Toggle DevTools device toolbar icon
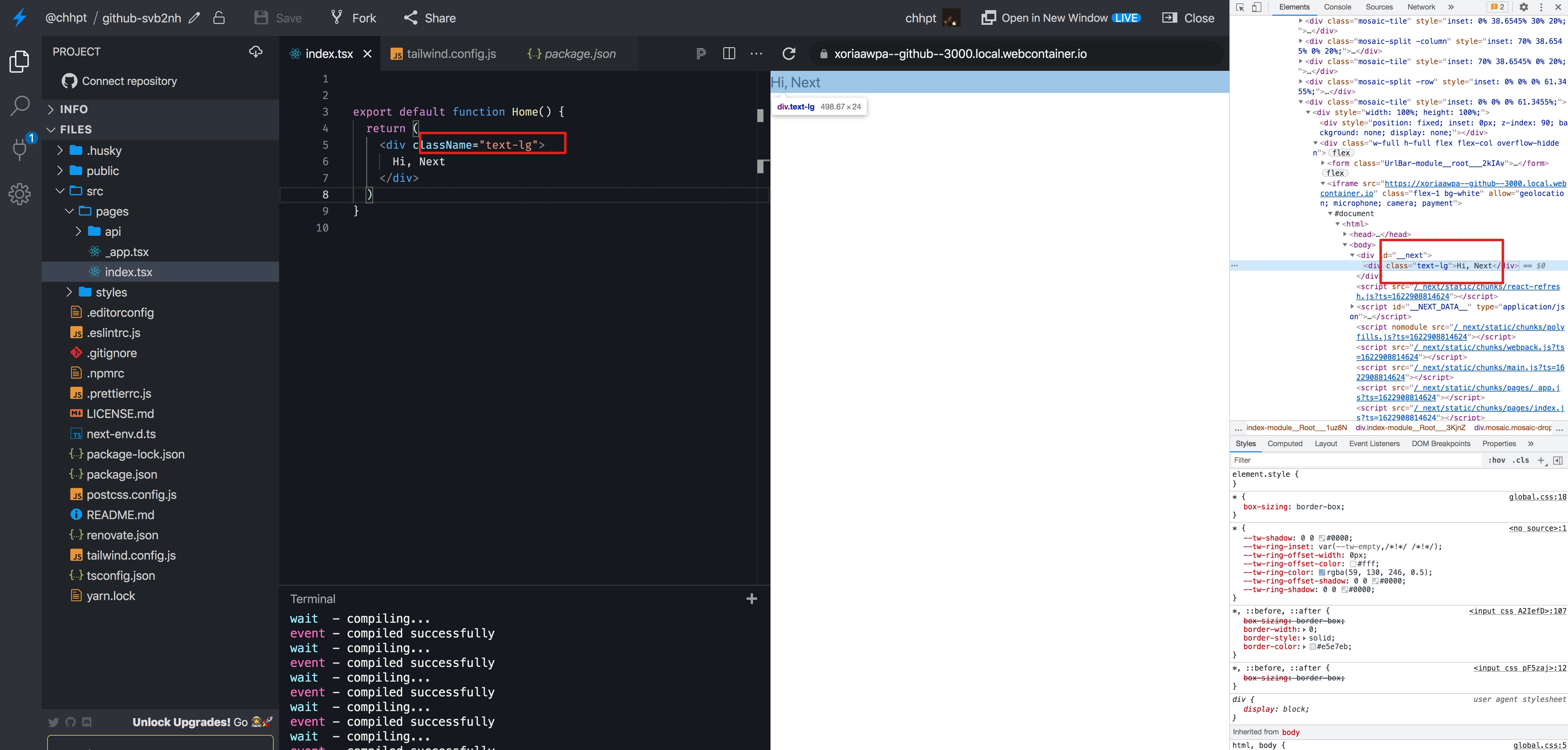This screenshot has height=750, width=1568. tap(1257, 7)
